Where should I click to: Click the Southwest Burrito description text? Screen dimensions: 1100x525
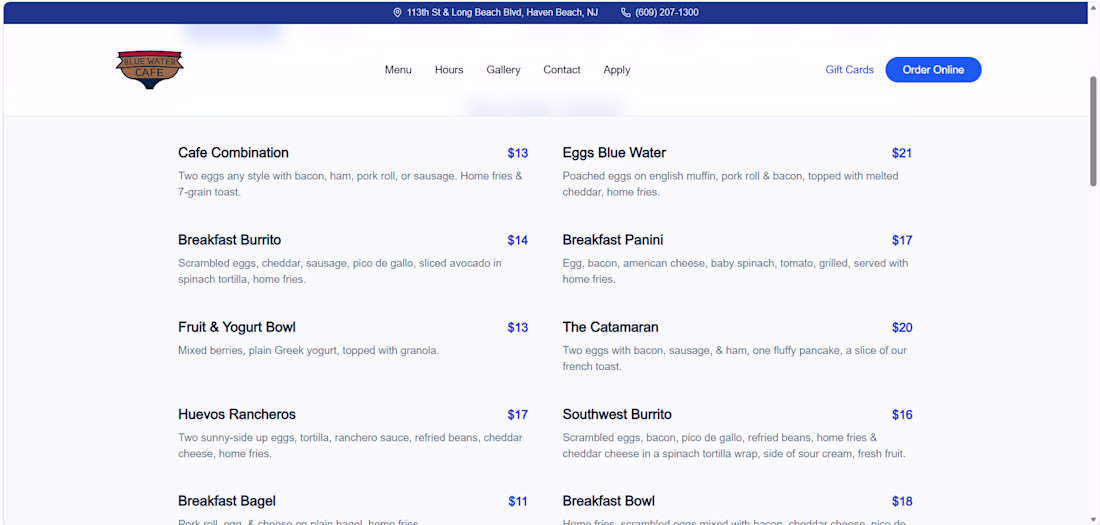point(735,445)
